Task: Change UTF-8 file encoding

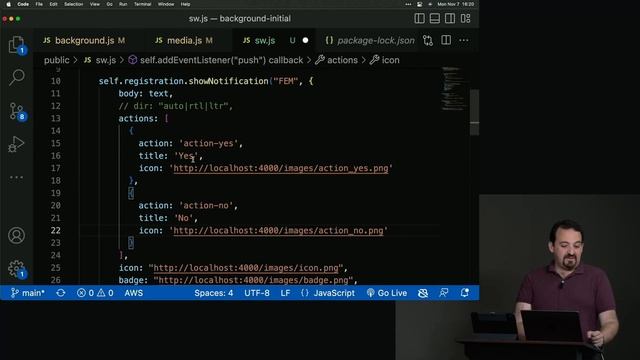Action: click(x=257, y=293)
